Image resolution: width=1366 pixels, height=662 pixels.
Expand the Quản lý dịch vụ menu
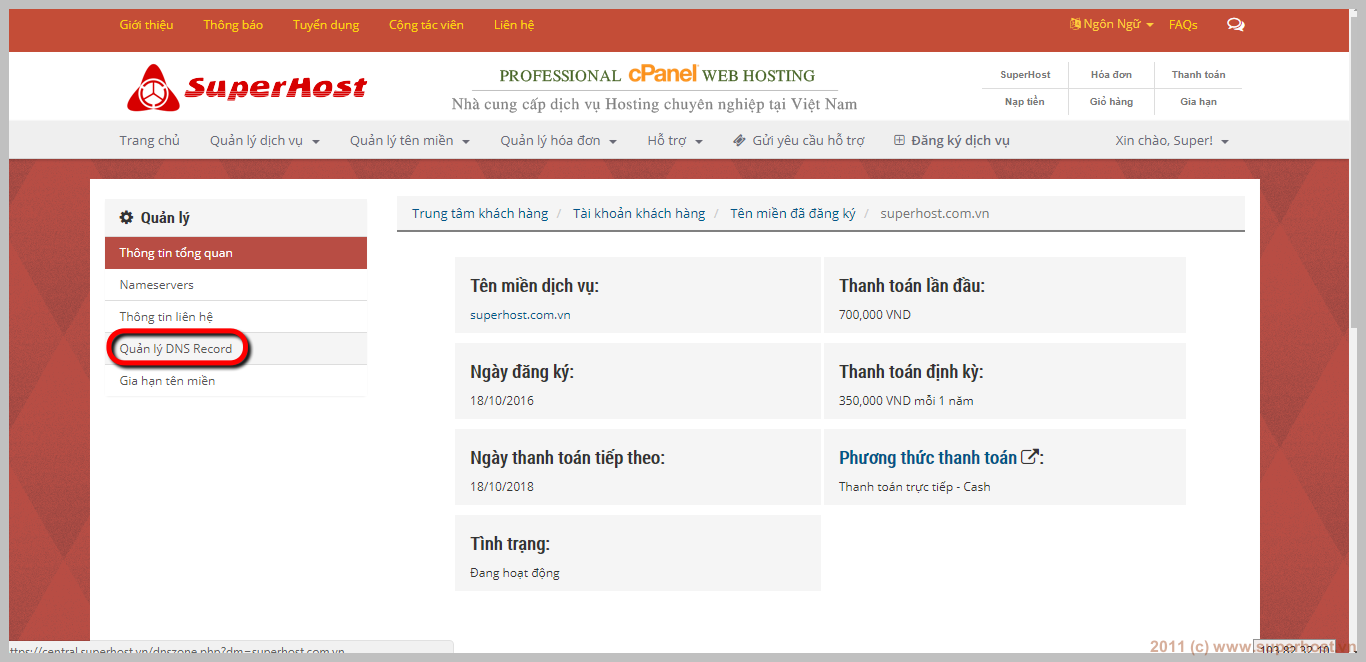tap(265, 141)
